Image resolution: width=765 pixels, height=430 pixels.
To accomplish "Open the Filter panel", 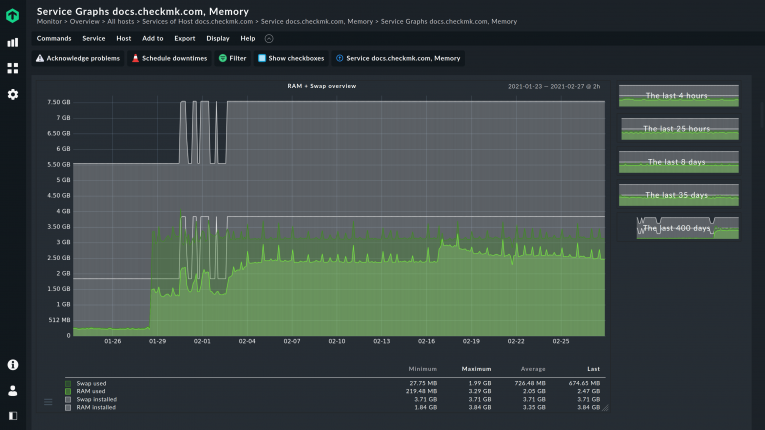I will (x=232, y=58).
